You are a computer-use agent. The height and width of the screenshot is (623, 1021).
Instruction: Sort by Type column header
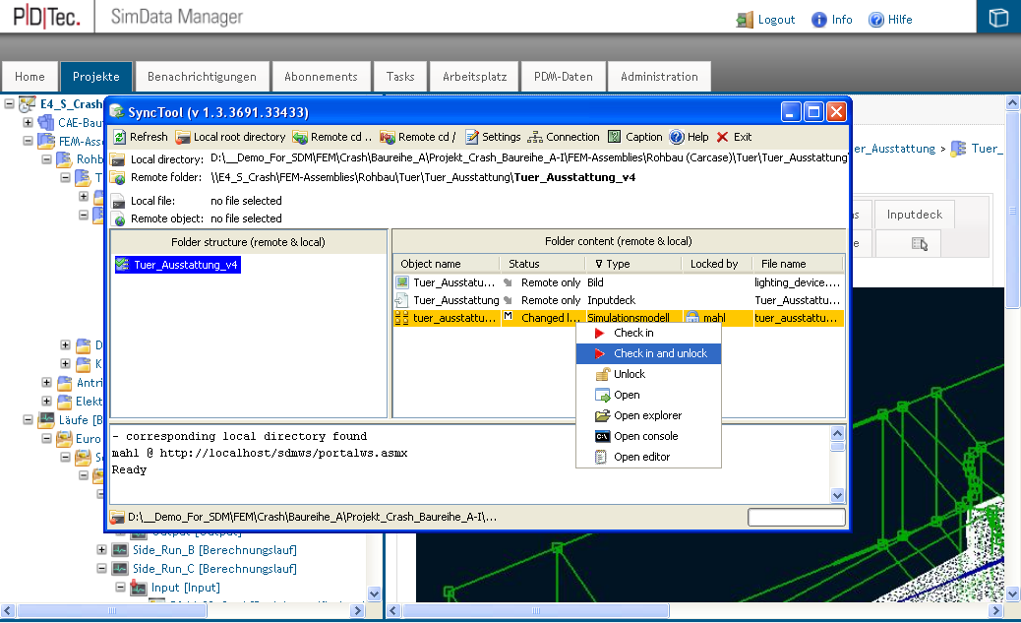click(x=634, y=264)
